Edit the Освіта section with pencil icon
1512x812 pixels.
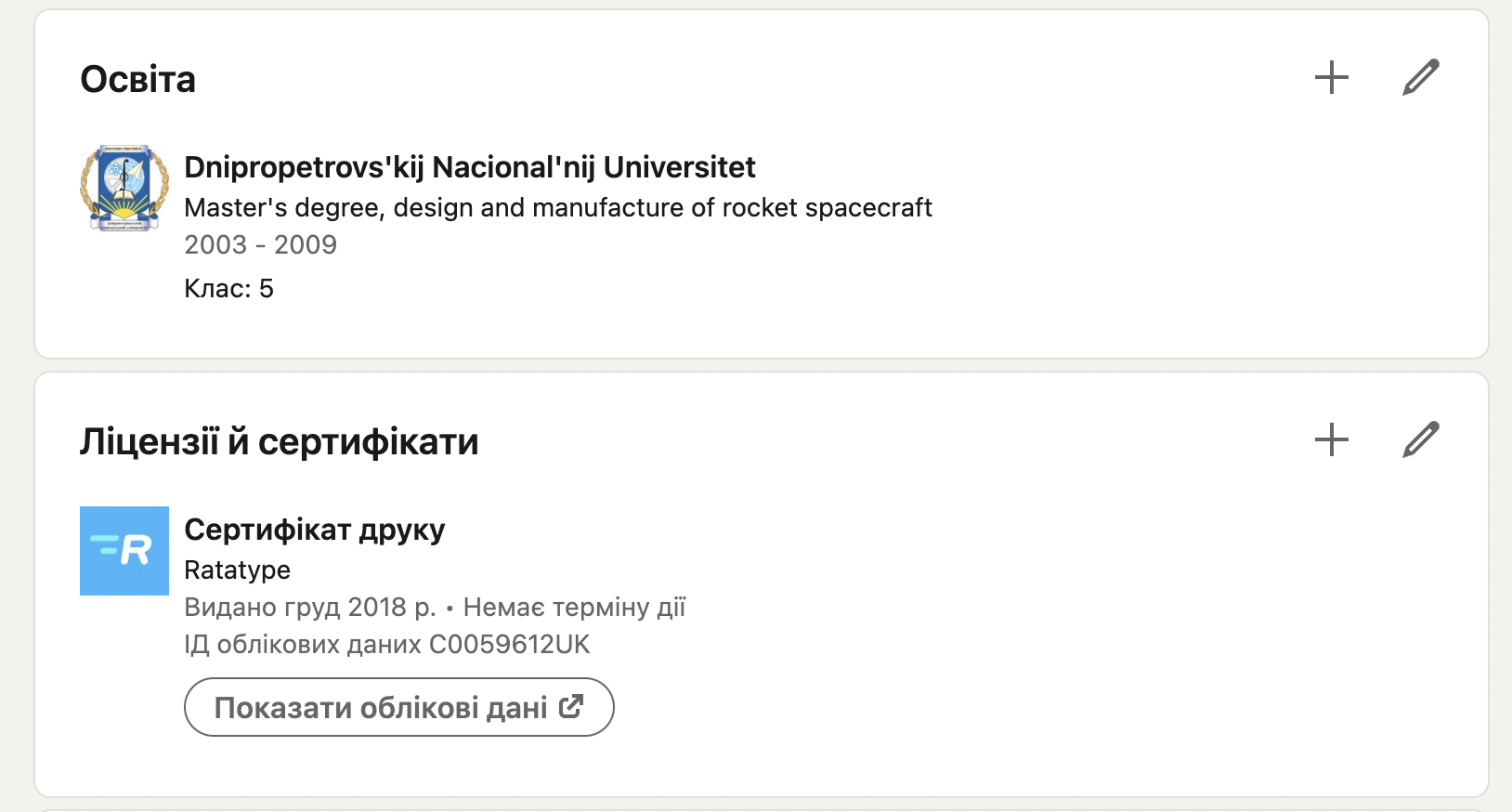tap(1420, 77)
